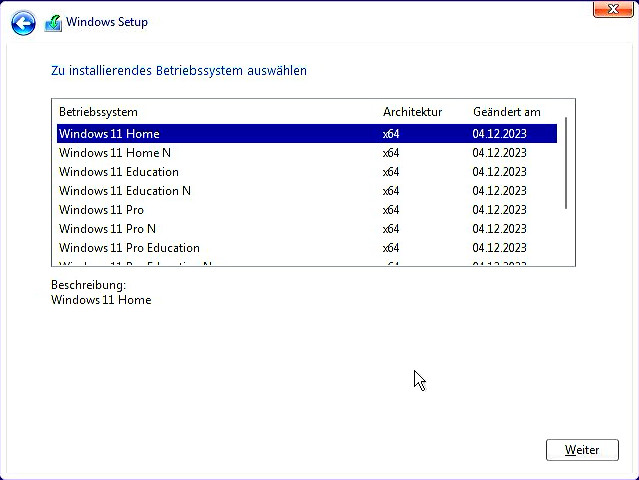Click the heading Zu installierendes Betriebssystem auswählen
Screen dimensions: 639x480
pyautogui.click(x=179, y=70)
